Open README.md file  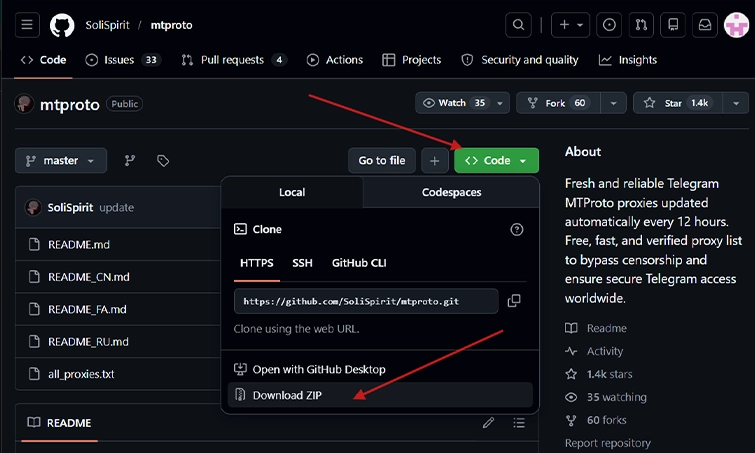click(78, 245)
